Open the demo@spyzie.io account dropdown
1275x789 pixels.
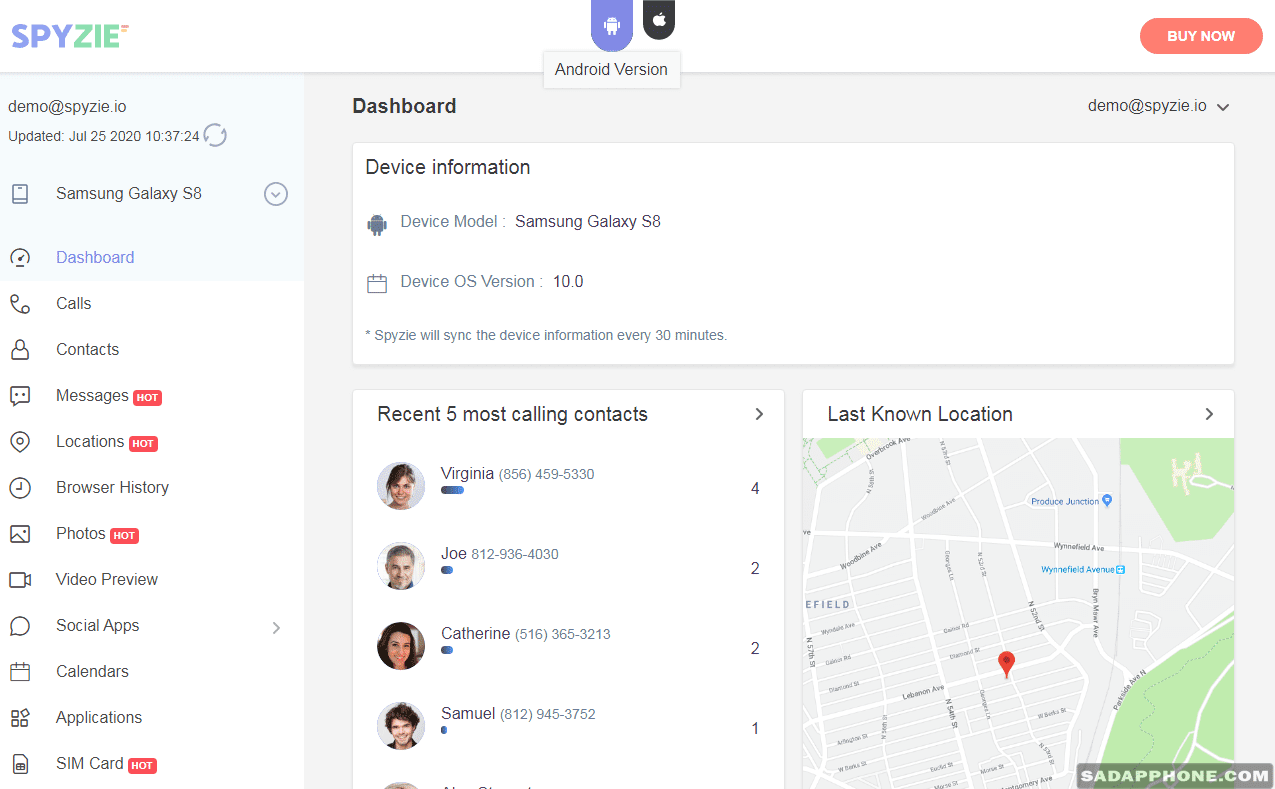[x=1158, y=106]
